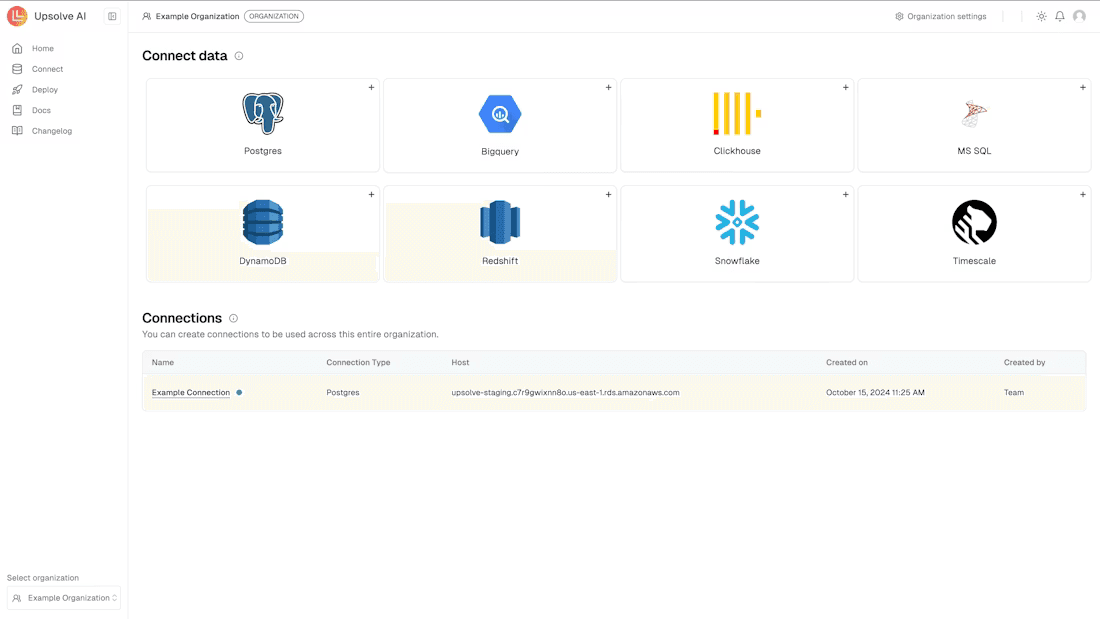Screen dimensions: 1100x619
Task: Open the Example Connection link
Action: click(x=191, y=392)
